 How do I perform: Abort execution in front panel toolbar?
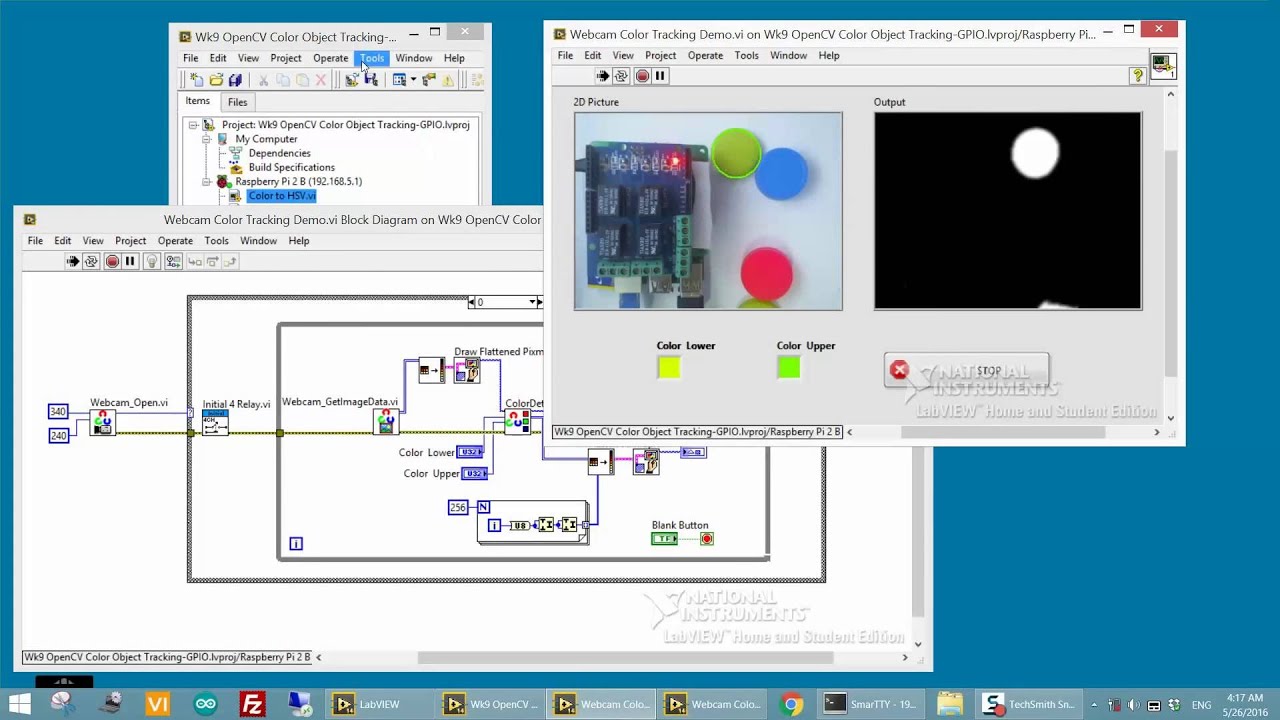click(642, 76)
